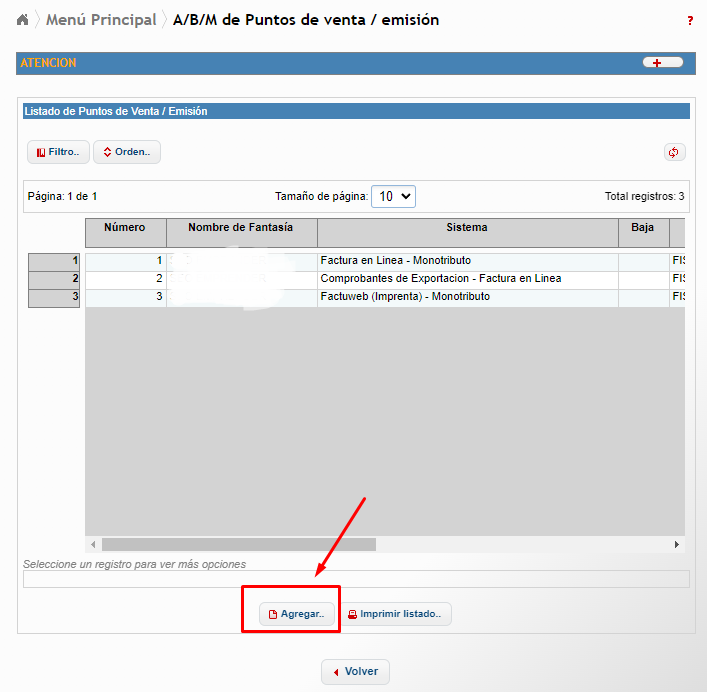Image resolution: width=707 pixels, height=692 pixels.
Task: Click the horizontal scrollbar right arrow
Action: tap(676, 544)
